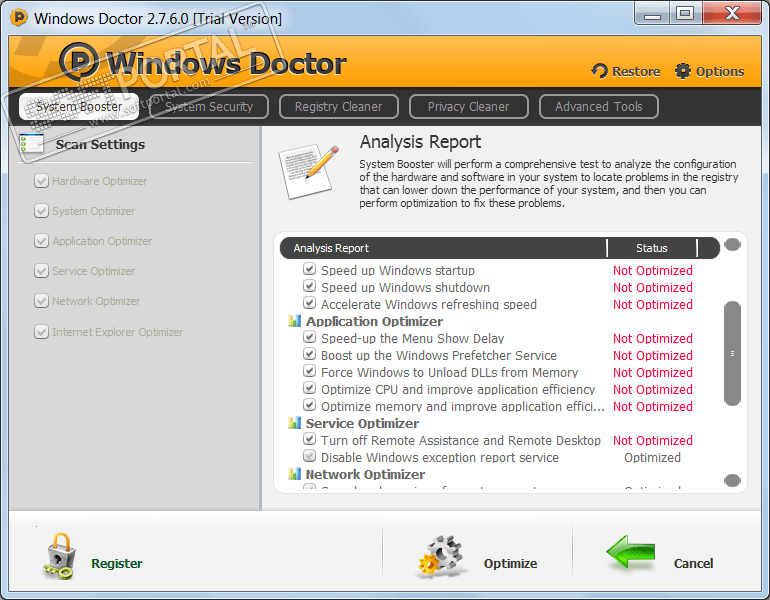Image resolution: width=770 pixels, height=600 pixels.
Task: Click the Service Optimizer category chart icon
Action: point(294,423)
